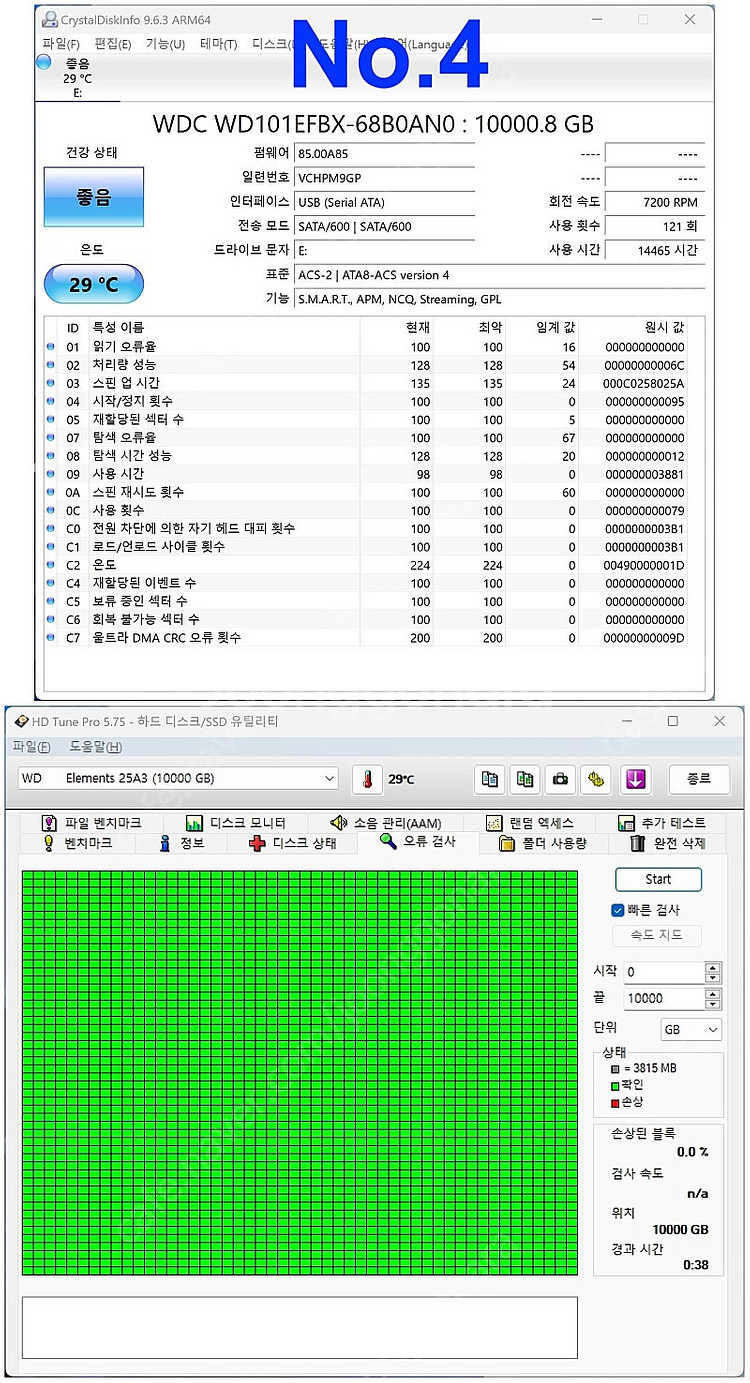Open the 파일(F) menu in CrystalDiskInfo
Viewport: 750px width, 1383px height.
[61, 44]
